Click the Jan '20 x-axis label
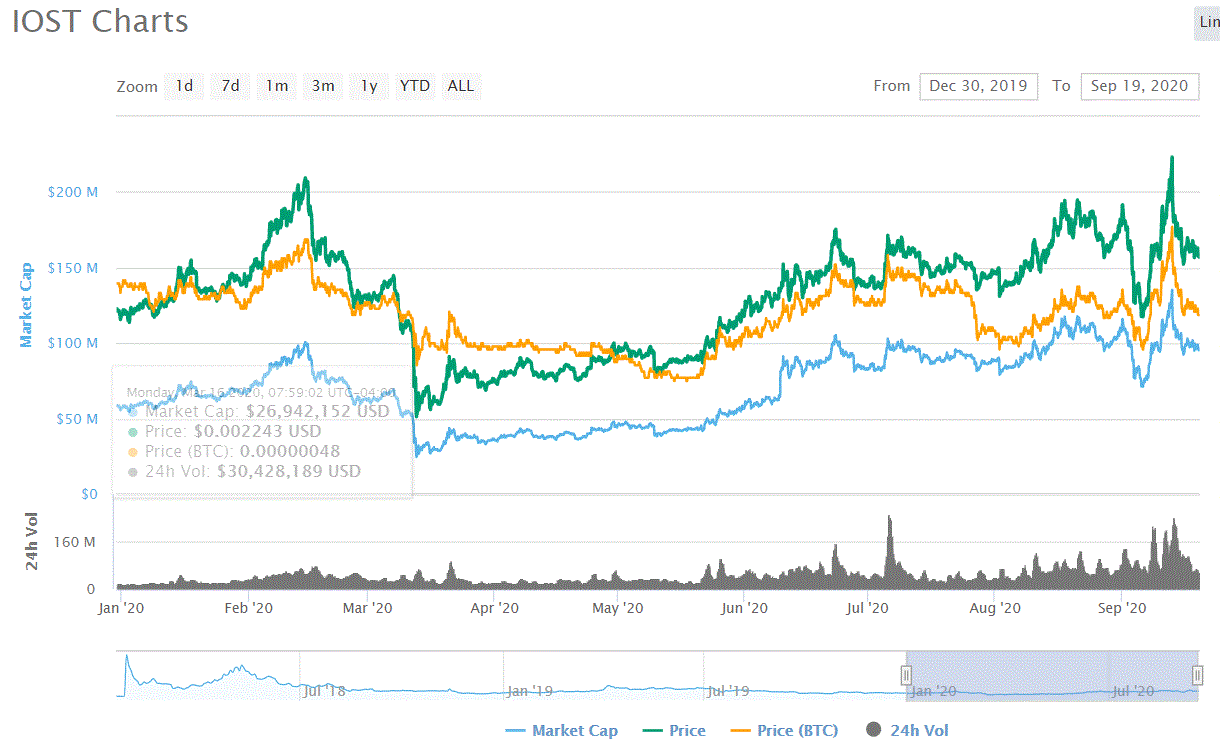Screen dimensions: 1220x747 pyautogui.click(x=122, y=607)
